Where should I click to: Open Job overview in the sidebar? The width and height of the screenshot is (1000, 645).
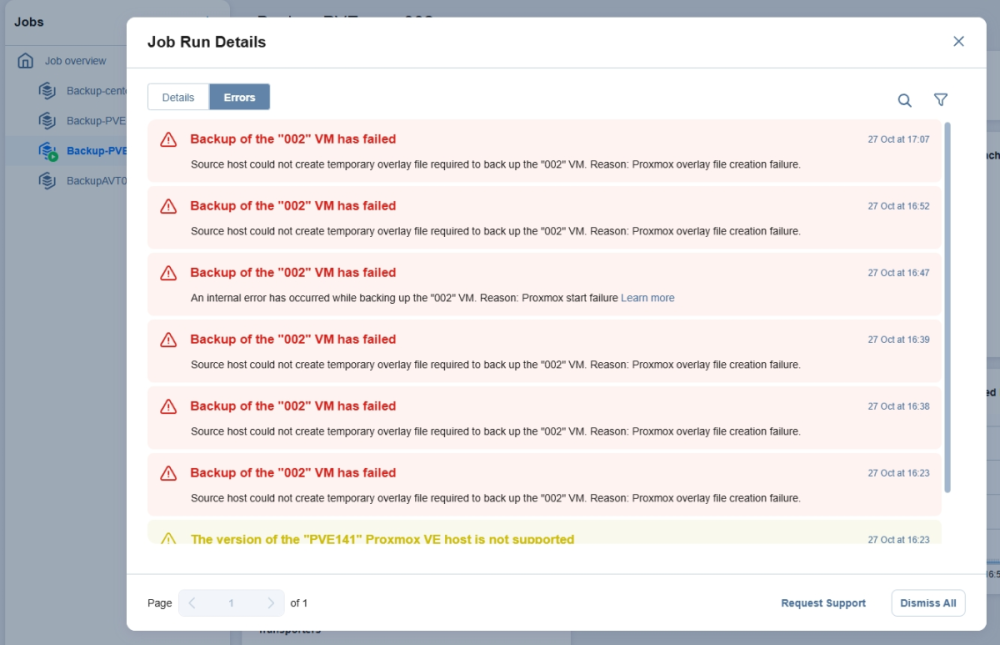coord(75,61)
